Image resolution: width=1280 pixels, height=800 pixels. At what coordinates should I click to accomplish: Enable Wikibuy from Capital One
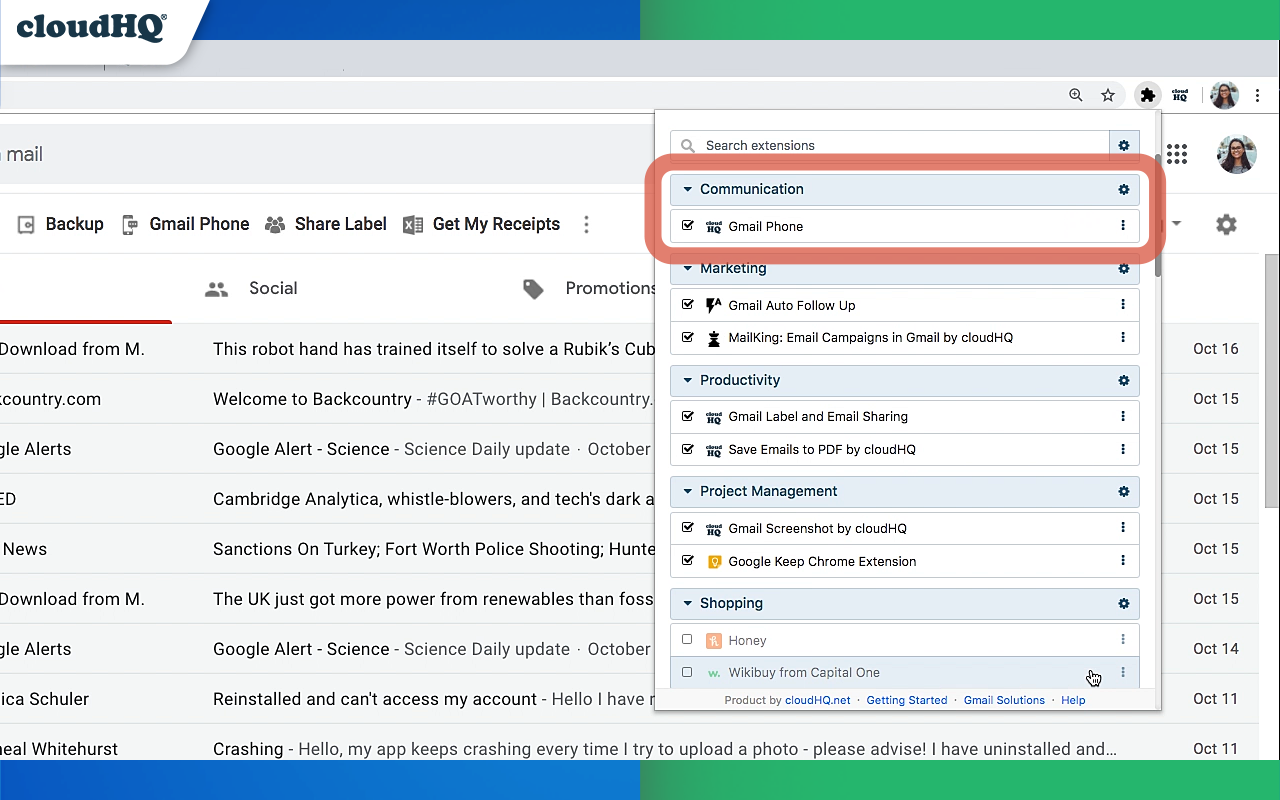point(687,672)
